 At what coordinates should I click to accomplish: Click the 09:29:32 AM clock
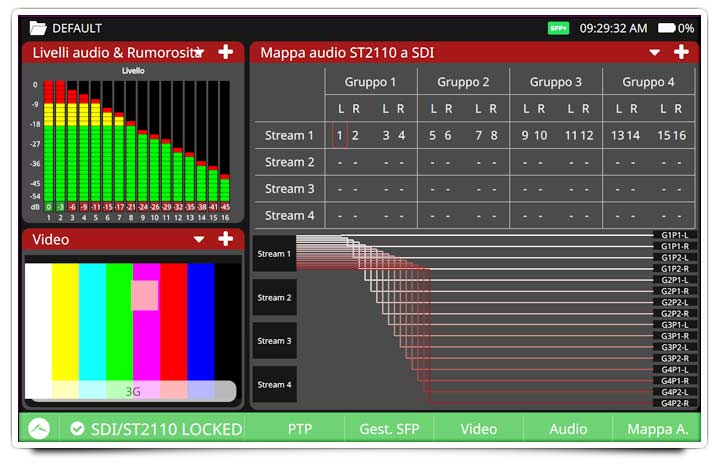tap(613, 28)
